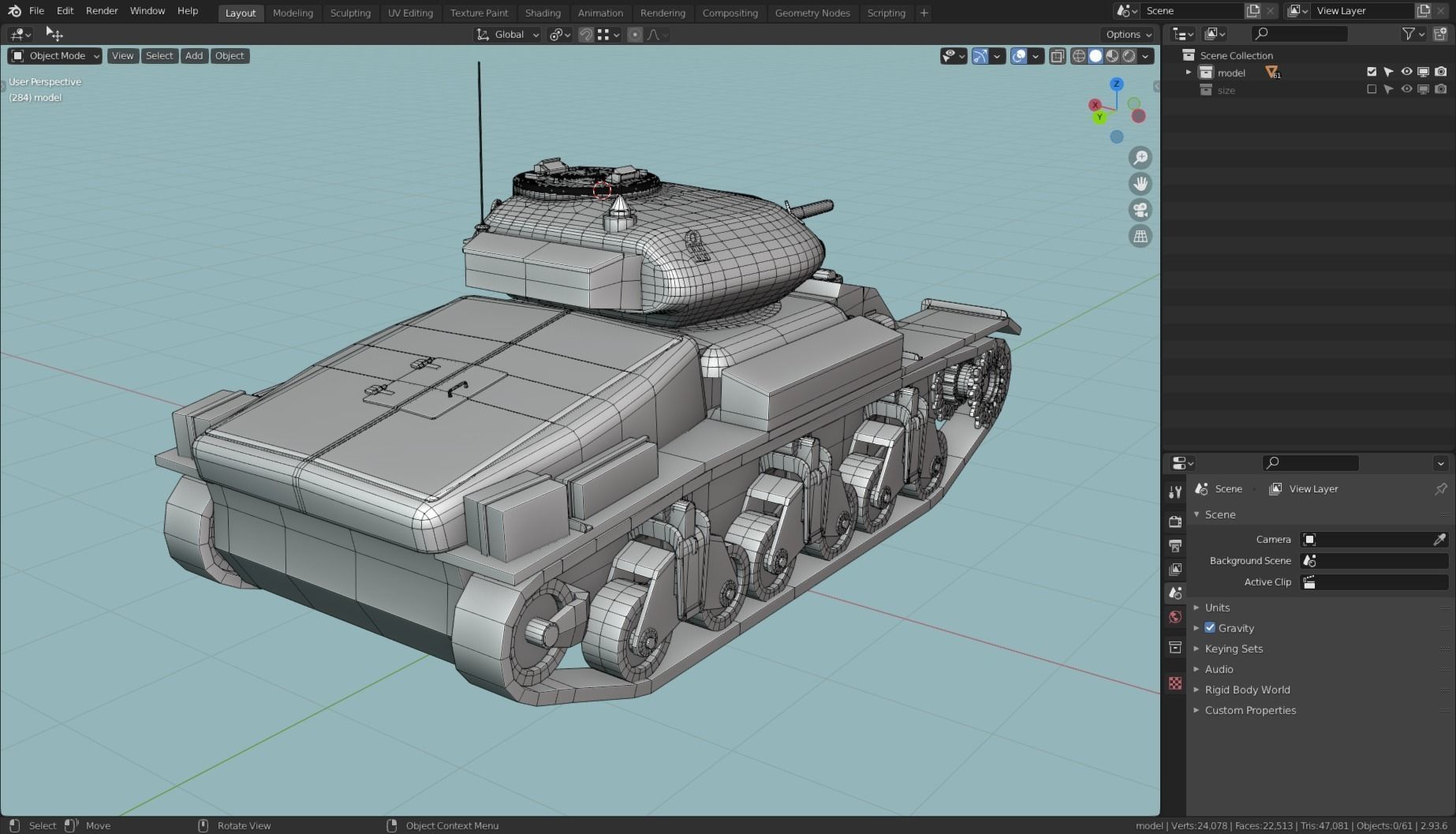Open the proportional editing falloff dropdown
This screenshot has width=1456, height=834.
[658, 35]
